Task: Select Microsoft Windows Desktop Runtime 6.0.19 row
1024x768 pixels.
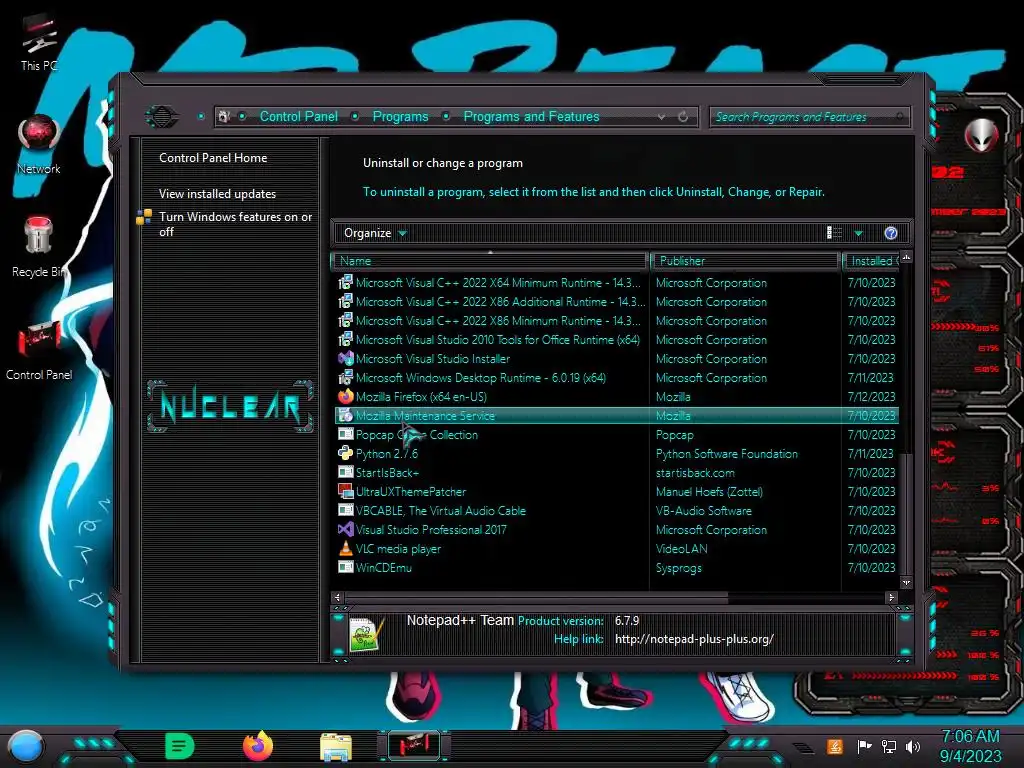Action: pos(616,377)
